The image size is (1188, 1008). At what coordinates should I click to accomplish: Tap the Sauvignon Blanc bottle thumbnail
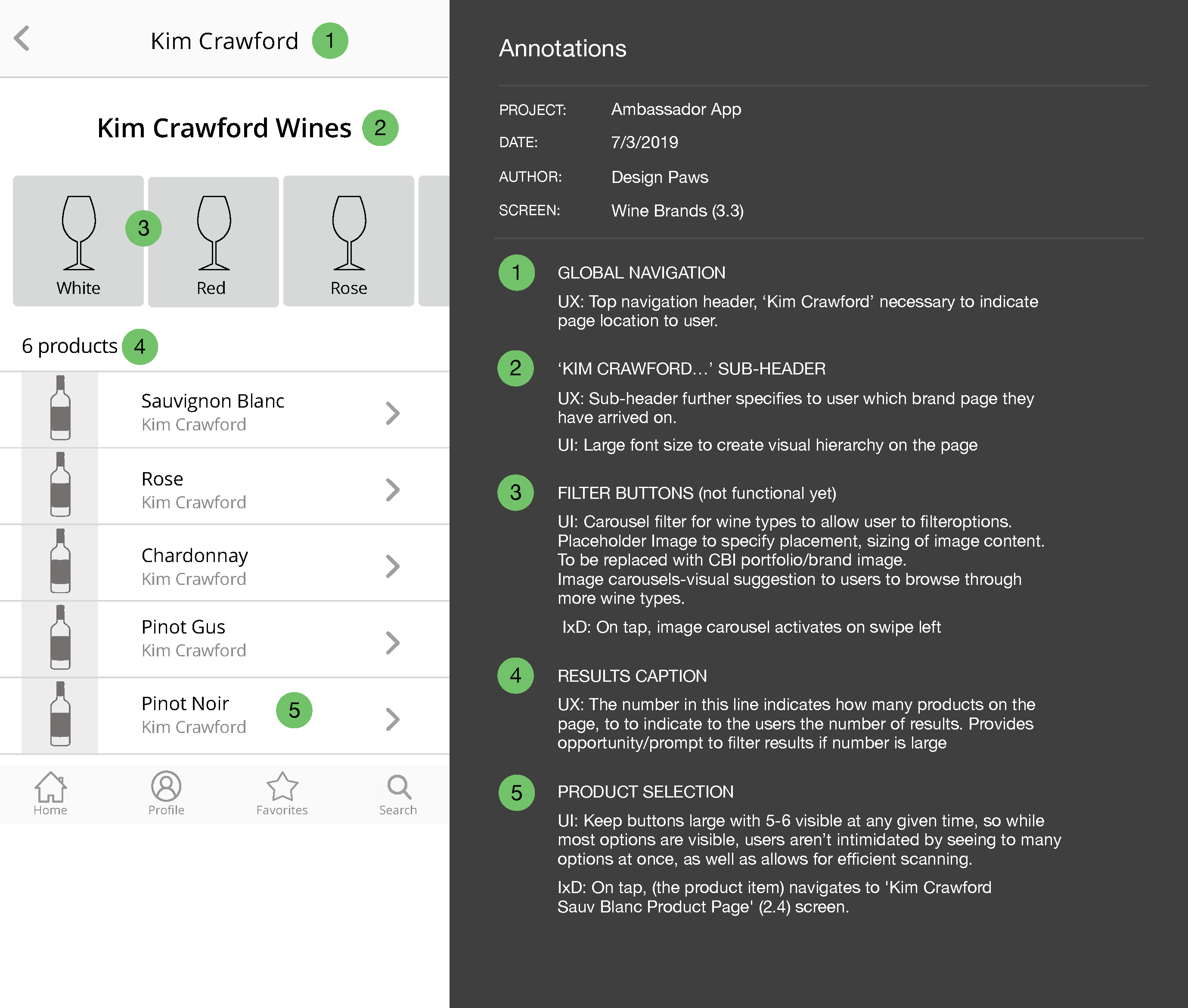[x=60, y=409]
